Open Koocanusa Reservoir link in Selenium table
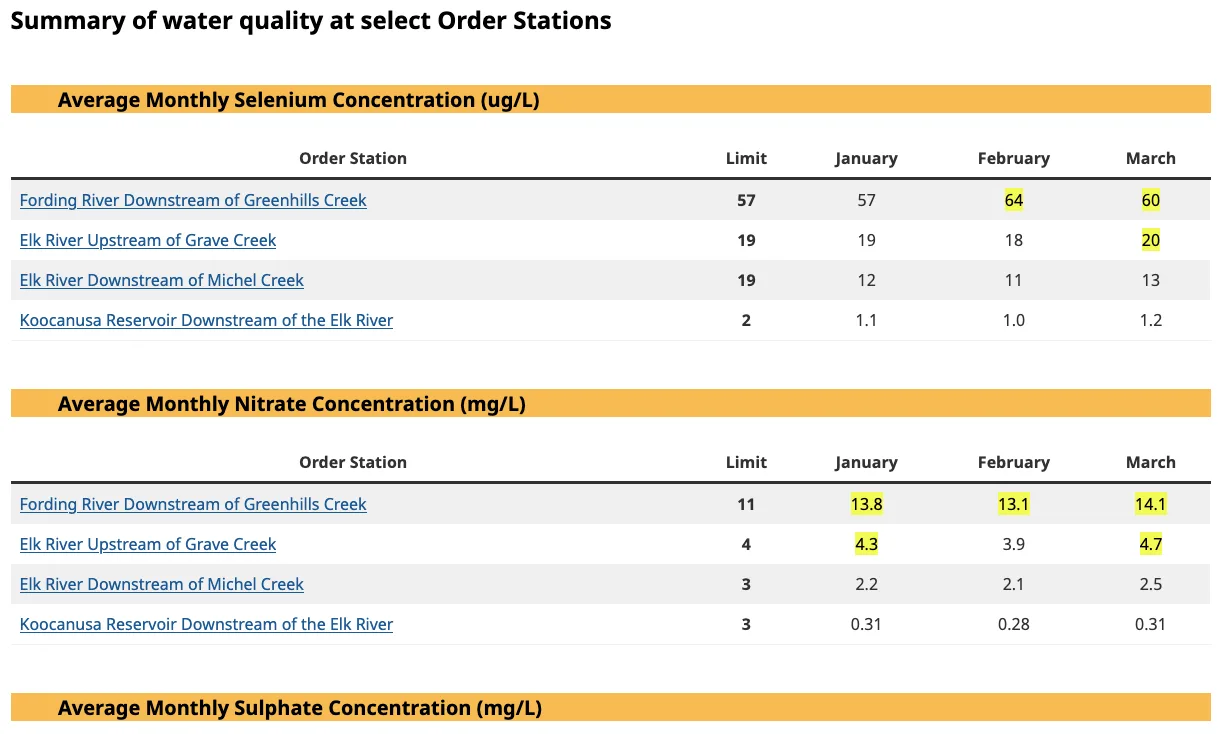Image resolution: width=1225 pixels, height=734 pixels. (206, 320)
